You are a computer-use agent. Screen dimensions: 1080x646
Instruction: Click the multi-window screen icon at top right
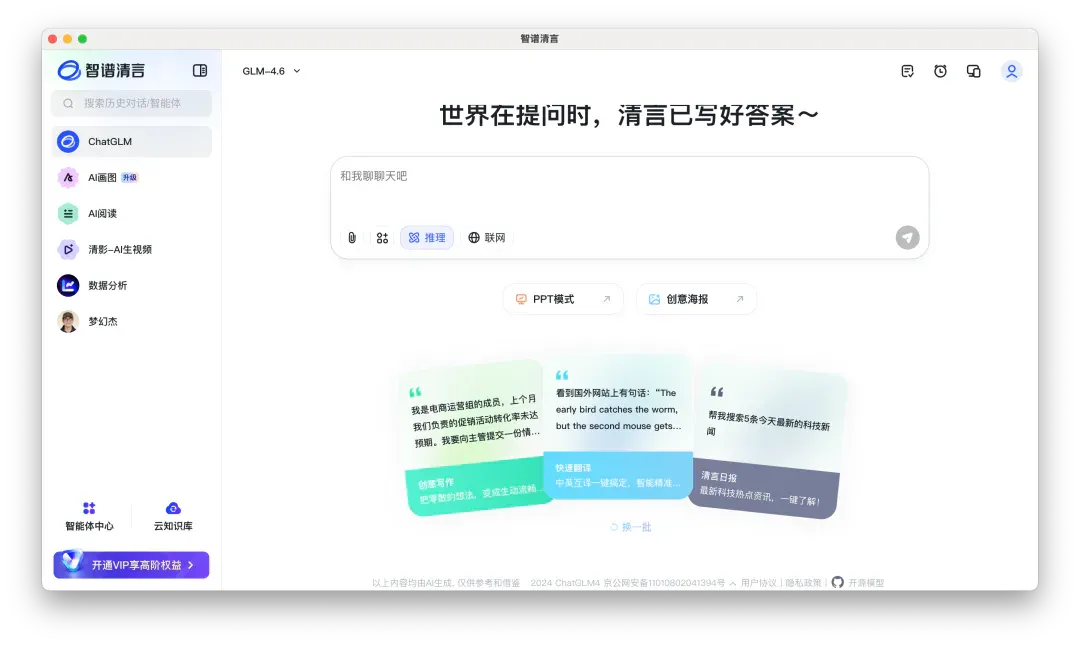[x=973, y=71]
